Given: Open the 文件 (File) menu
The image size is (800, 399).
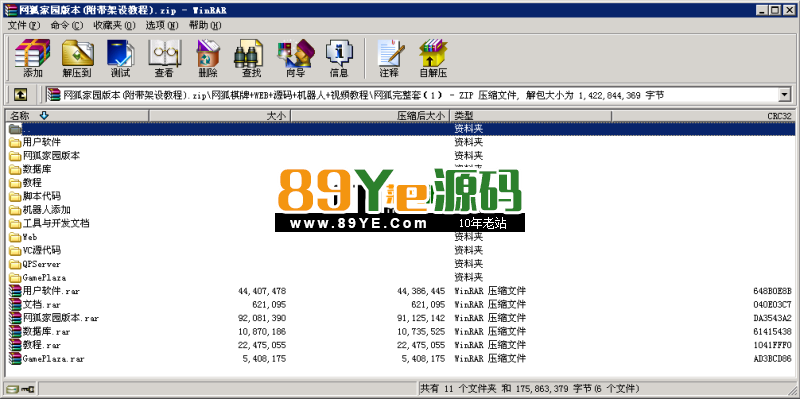Looking at the screenshot, I should tap(23, 25).
